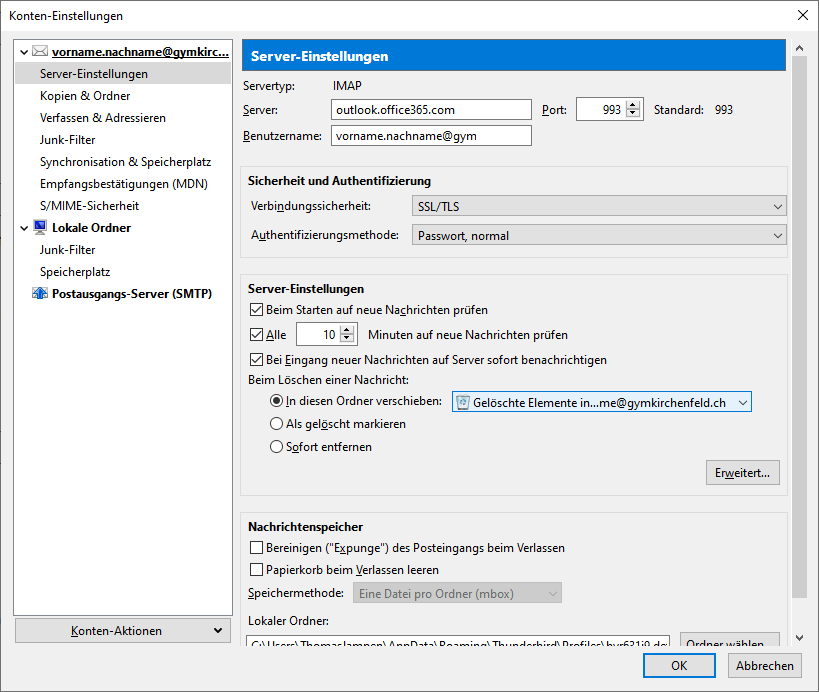Select 'Als gelöscht markieren' option
Screen dimensions: 819x692
pos(276,424)
